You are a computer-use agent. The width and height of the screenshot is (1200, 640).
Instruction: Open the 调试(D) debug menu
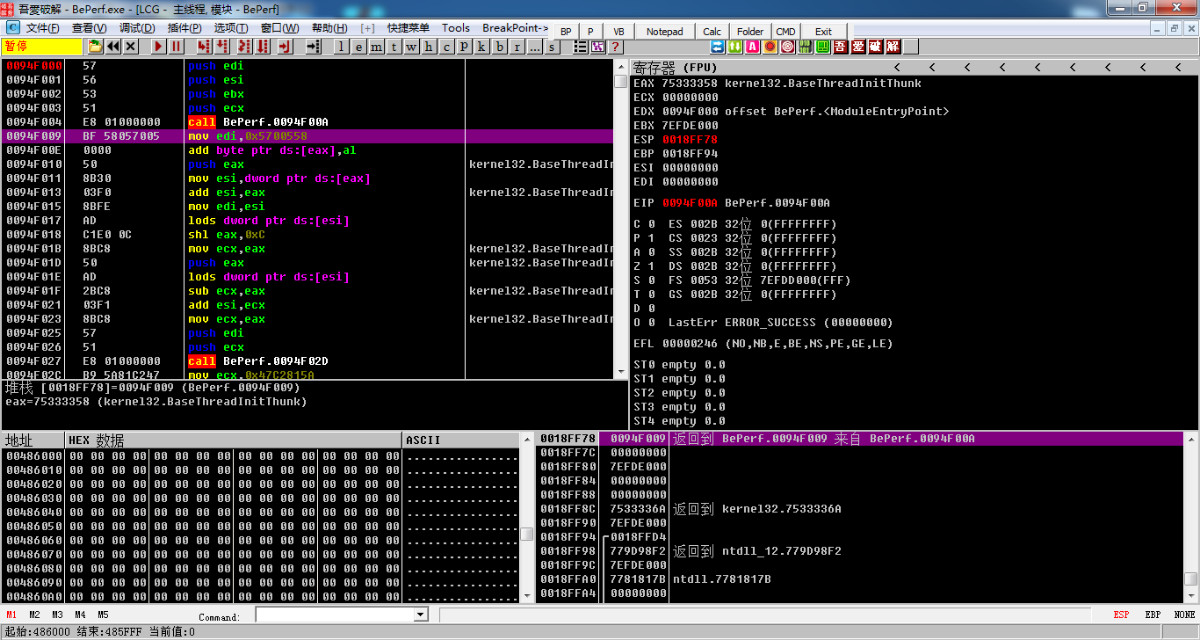pos(135,28)
